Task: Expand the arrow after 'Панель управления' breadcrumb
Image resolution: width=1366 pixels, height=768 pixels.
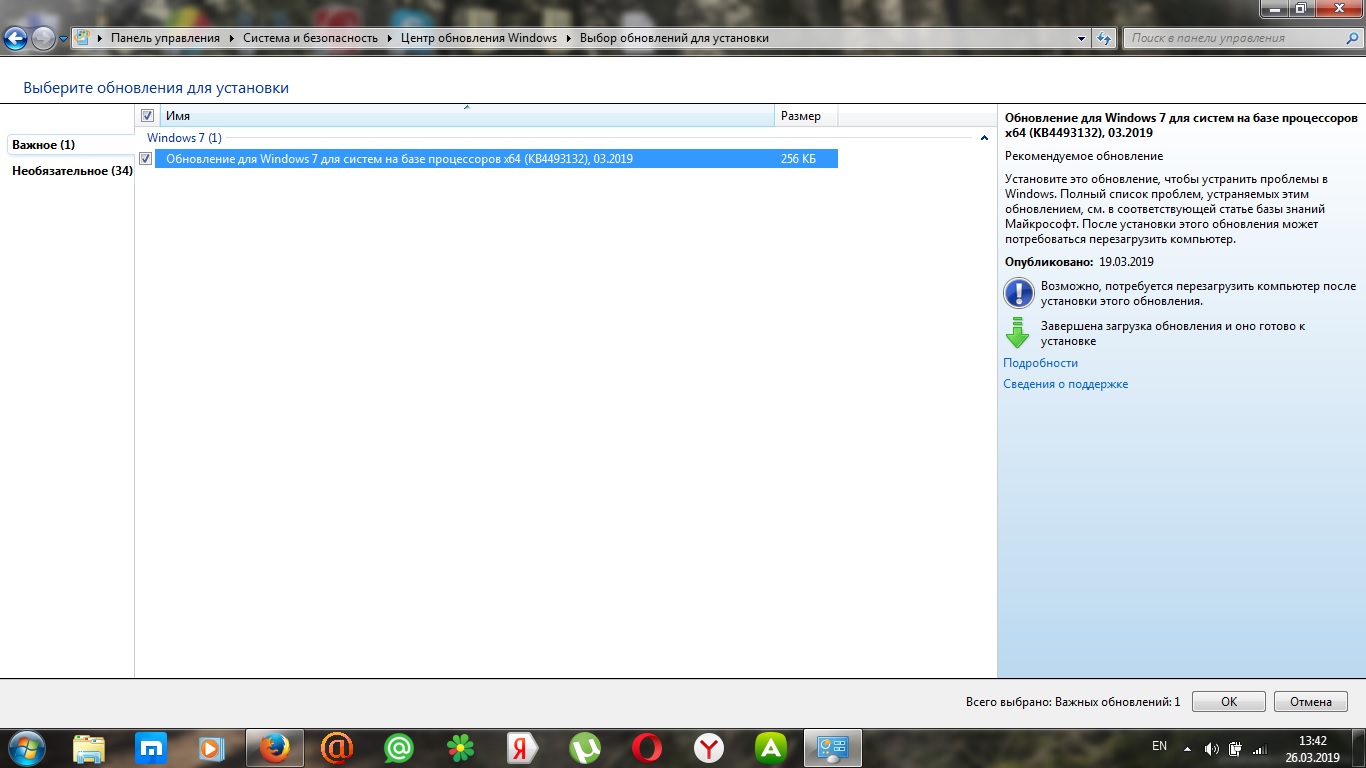Action: pos(232,38)
